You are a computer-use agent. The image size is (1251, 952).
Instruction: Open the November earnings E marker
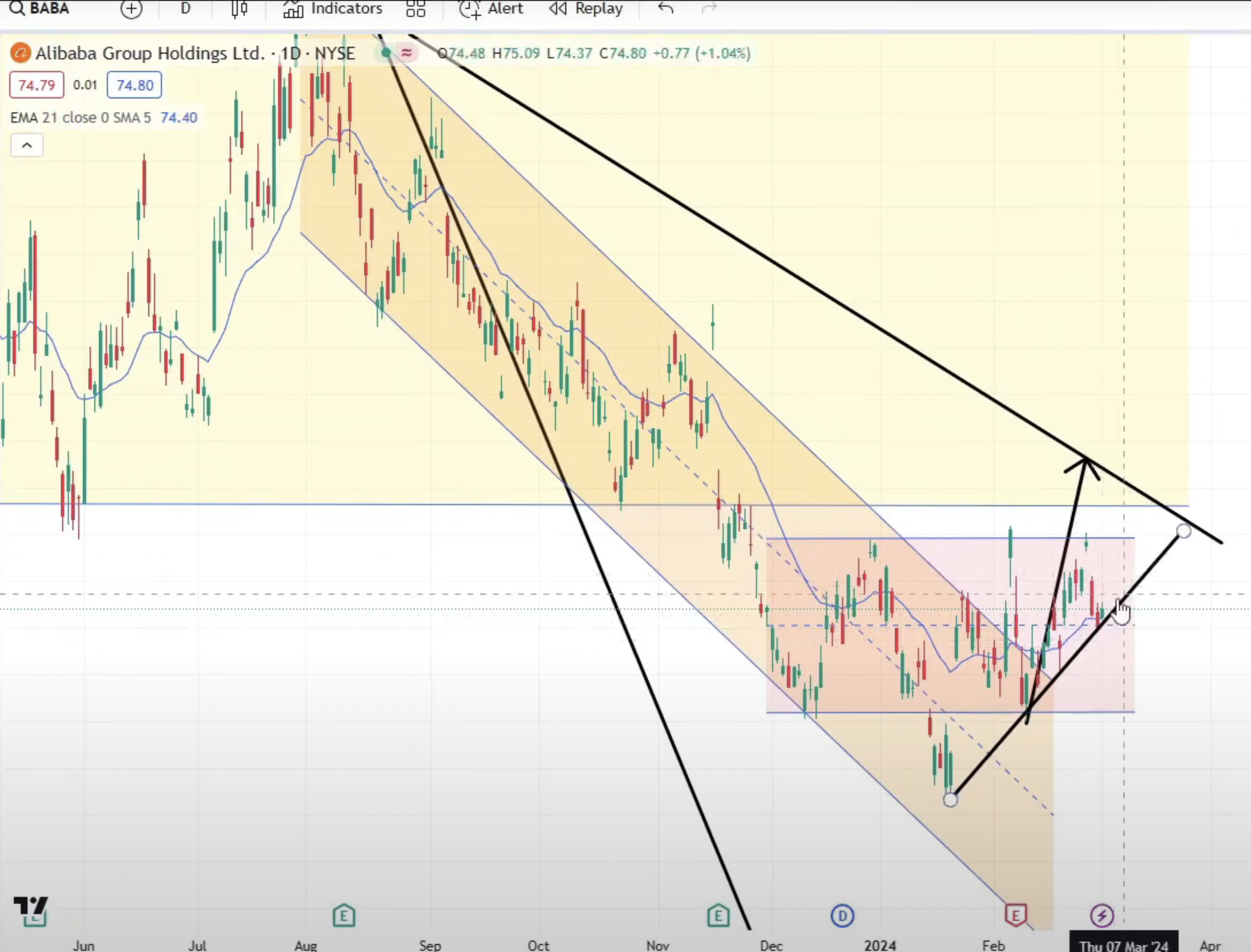tap(719, 915)
